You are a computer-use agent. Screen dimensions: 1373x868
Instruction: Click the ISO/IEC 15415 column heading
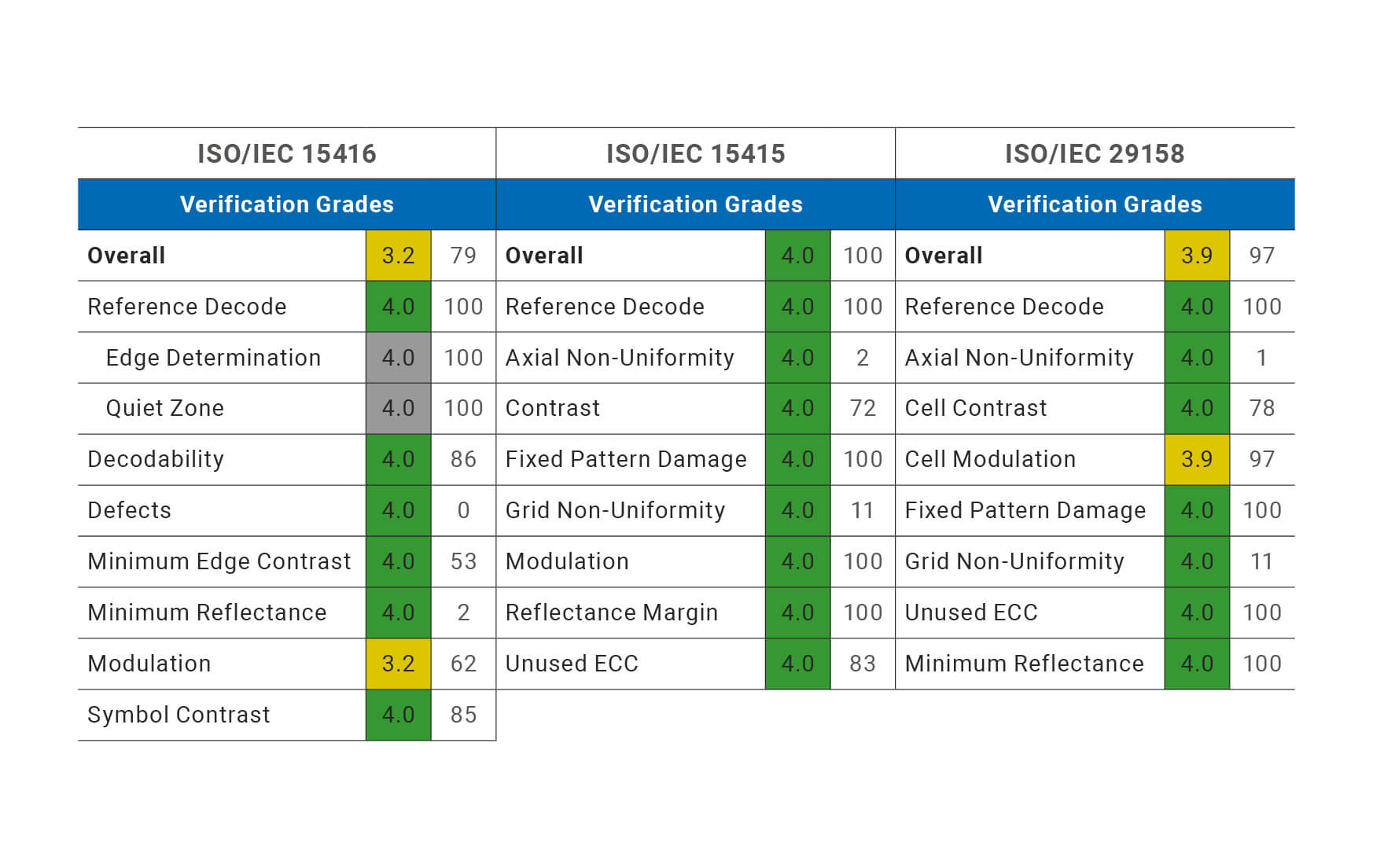(695, 153)
